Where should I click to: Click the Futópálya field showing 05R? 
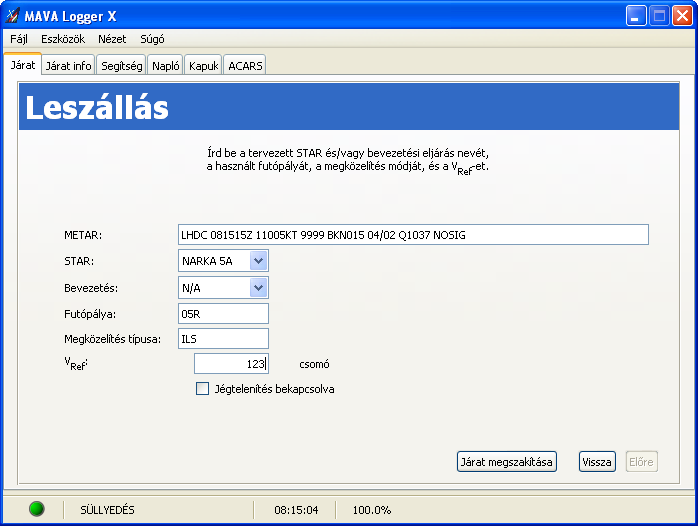pos(223,314)
